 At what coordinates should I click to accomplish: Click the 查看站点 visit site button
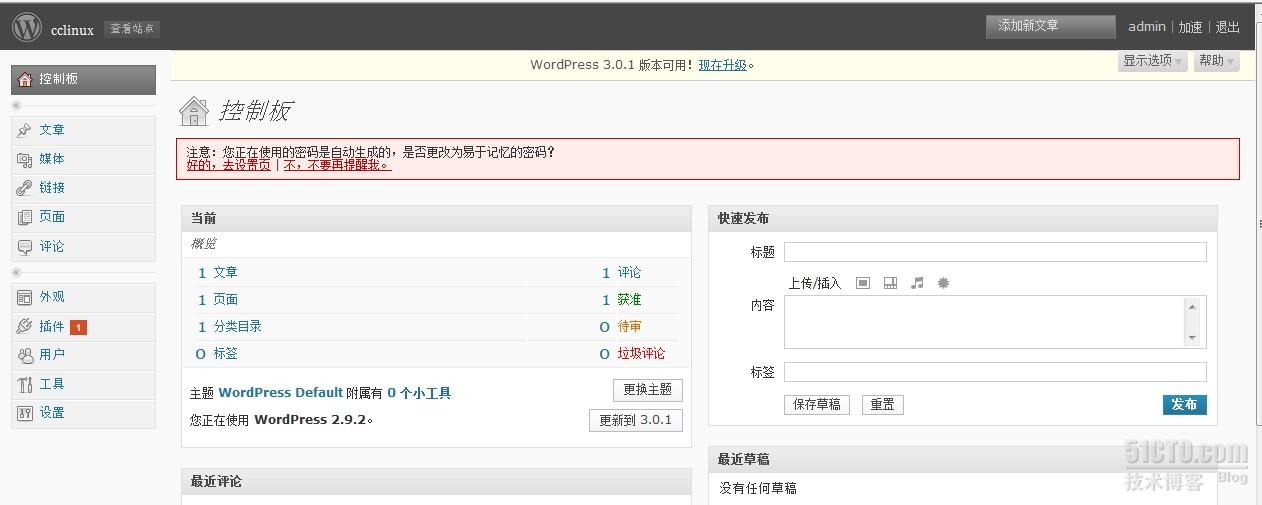point(132,29)
